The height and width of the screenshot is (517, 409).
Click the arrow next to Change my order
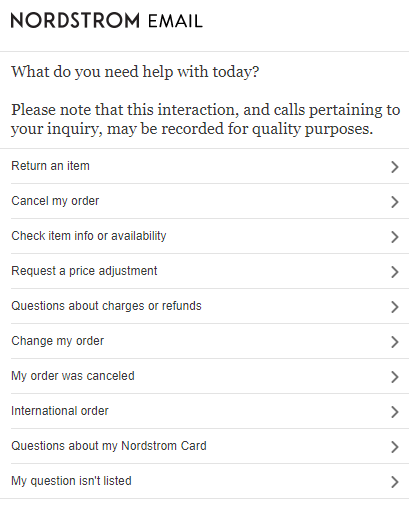coord(395,342)
